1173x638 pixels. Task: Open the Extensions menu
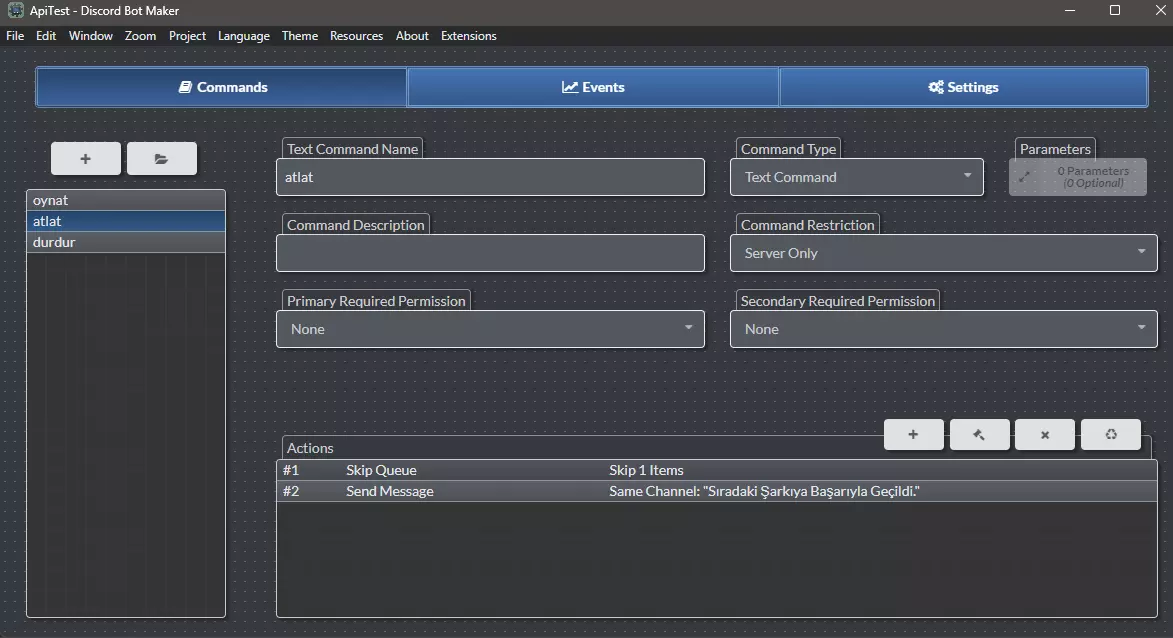tap(468, 36)
